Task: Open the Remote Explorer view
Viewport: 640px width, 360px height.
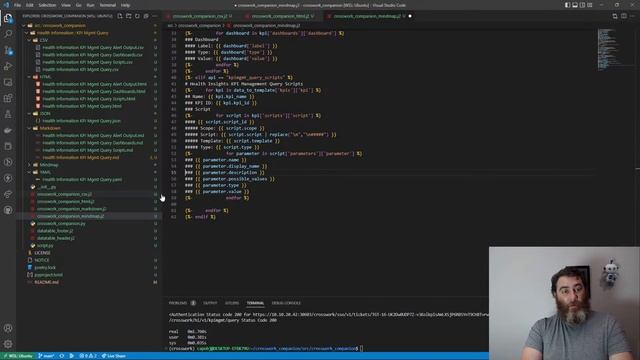Action: [8, 82]
